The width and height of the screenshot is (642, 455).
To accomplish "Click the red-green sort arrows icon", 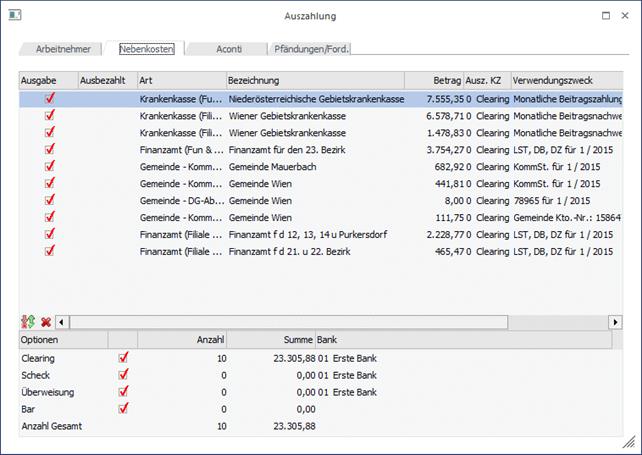I will tap(27, 322).
